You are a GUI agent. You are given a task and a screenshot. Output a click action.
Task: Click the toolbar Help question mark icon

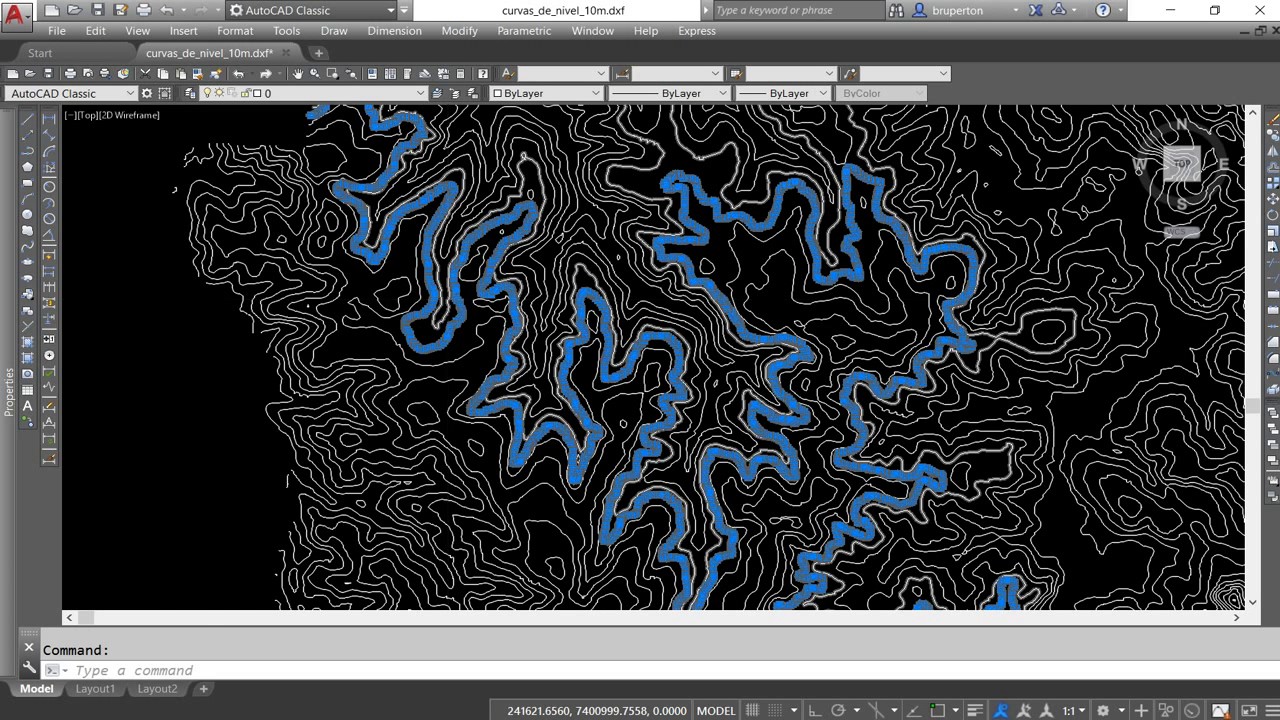pos(483,74)
